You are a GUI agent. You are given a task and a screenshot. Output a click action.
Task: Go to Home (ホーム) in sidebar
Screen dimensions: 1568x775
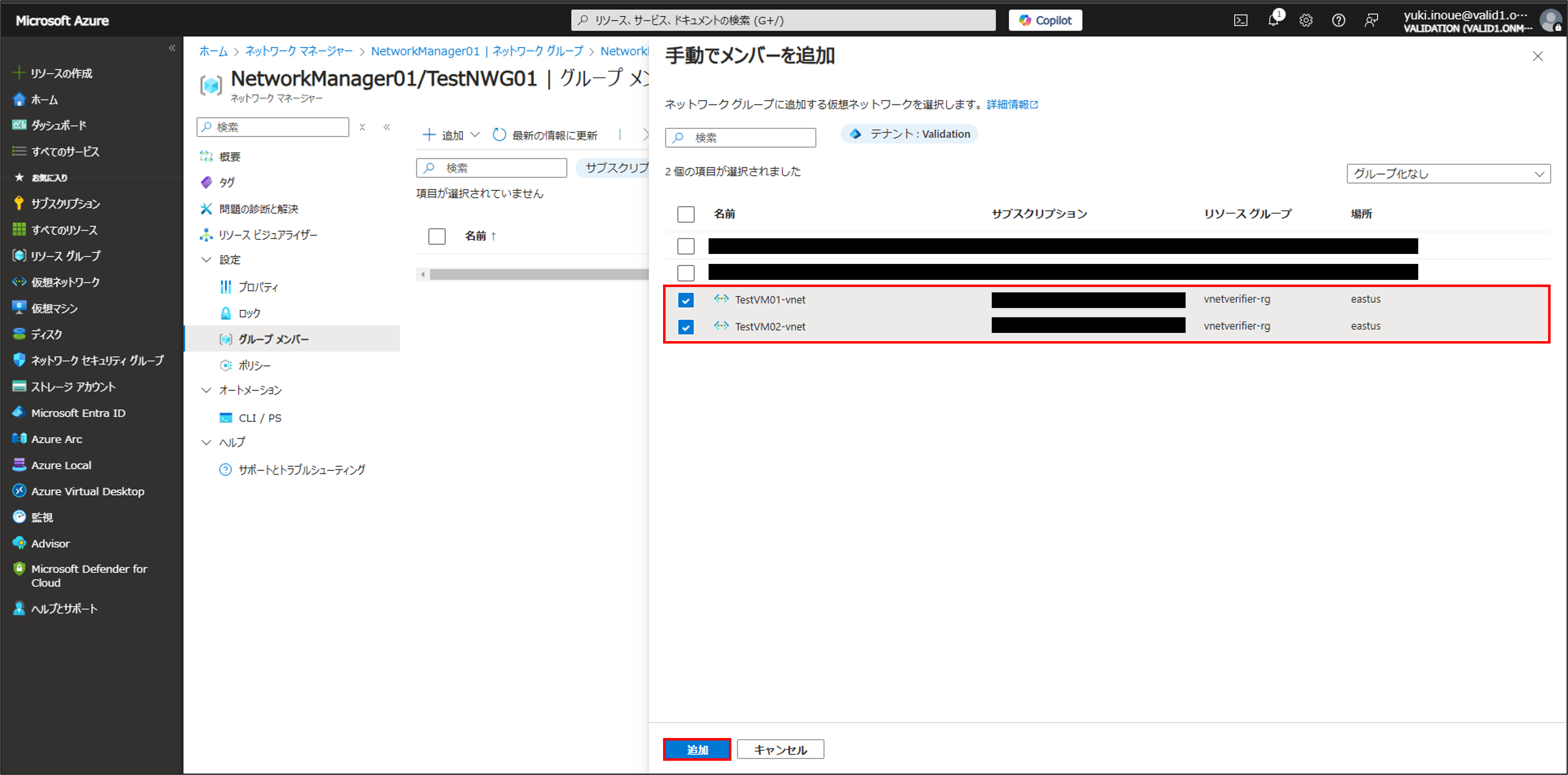(35, 99)
